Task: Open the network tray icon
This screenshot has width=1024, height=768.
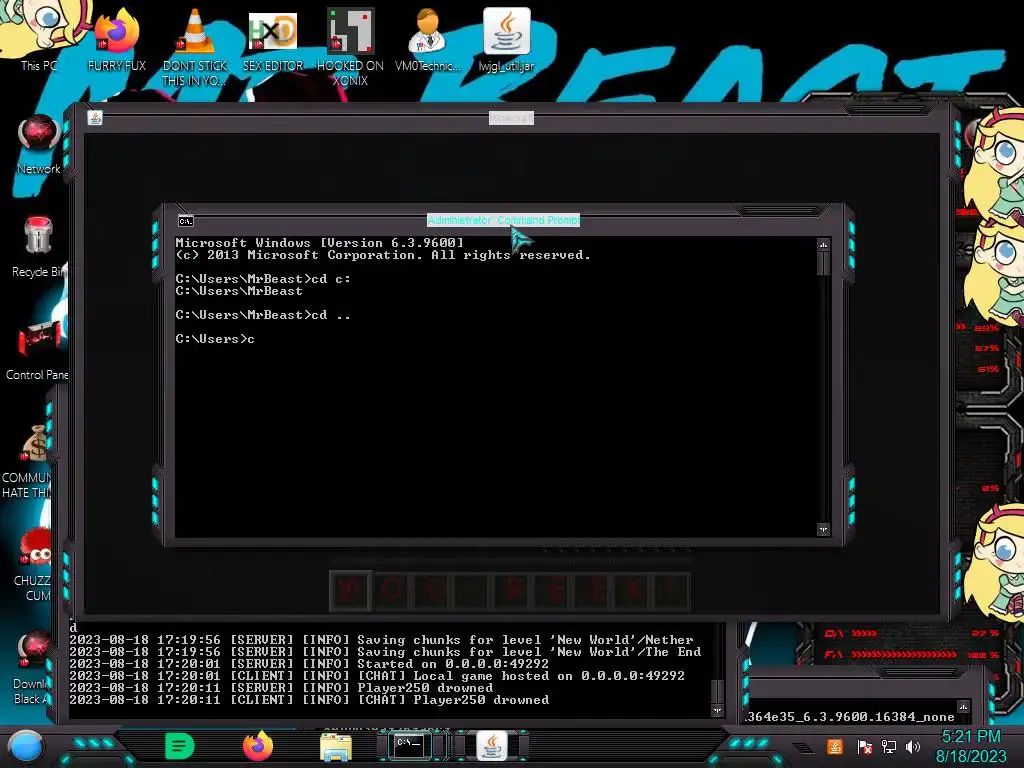Action: (x=889, y=746)
